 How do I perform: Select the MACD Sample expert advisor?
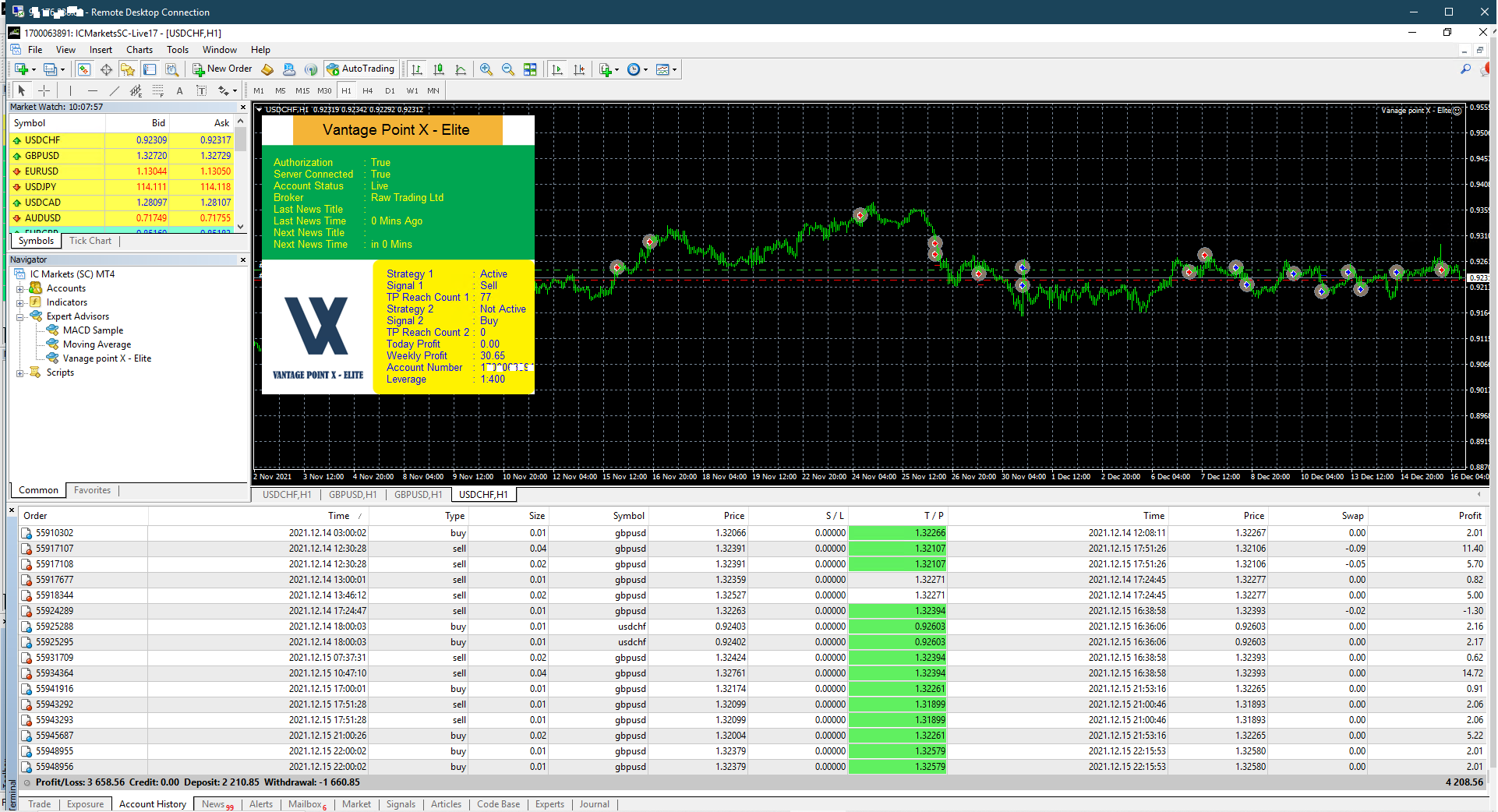pyautogui.click(x=93, y=330)
